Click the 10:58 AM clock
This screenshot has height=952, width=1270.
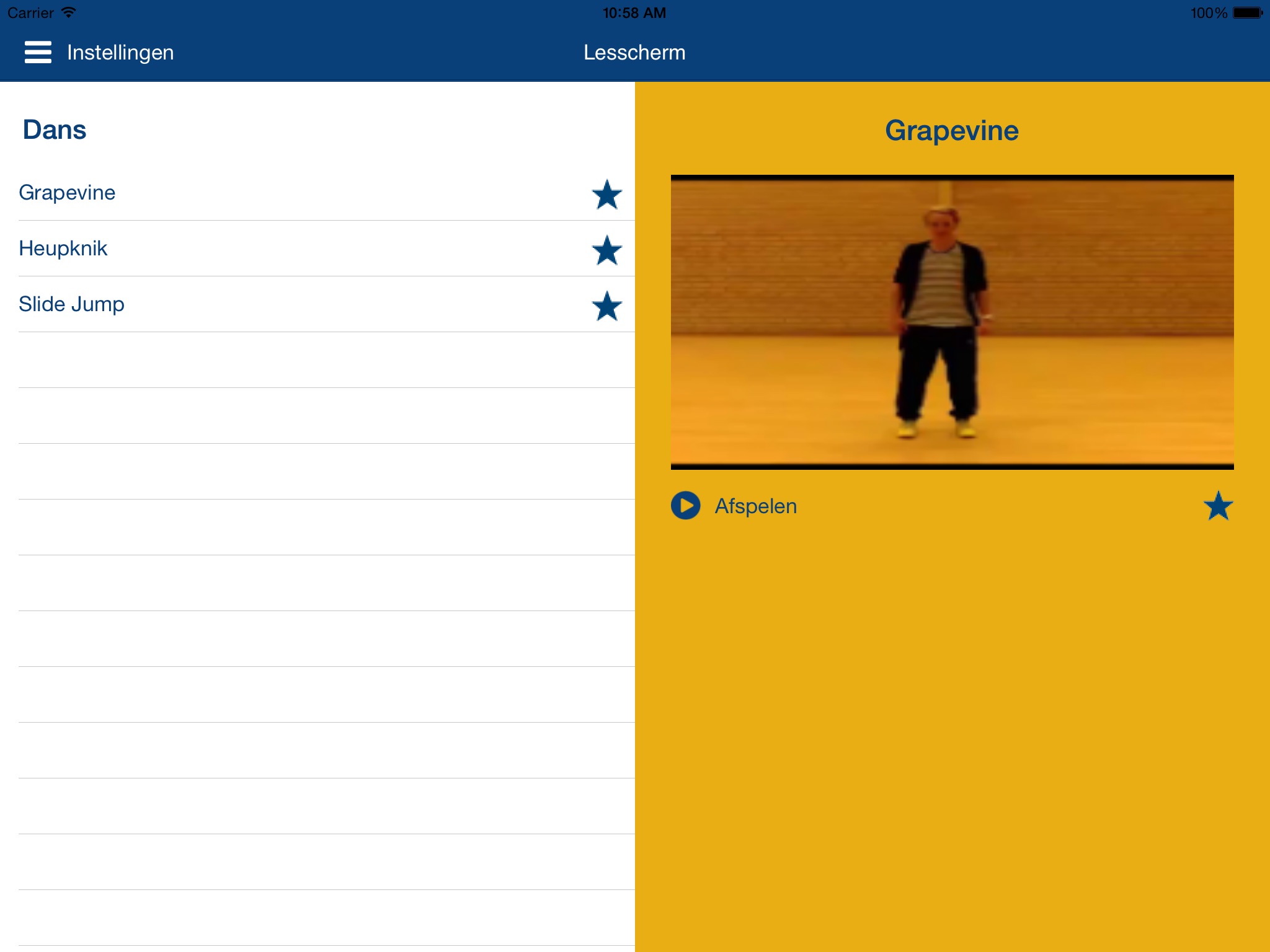click(x=634, y=13)
